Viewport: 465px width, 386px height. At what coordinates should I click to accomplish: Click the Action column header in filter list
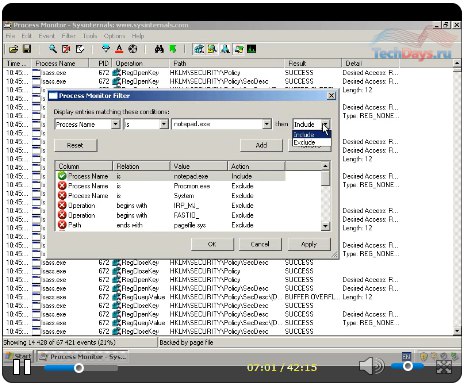pyautogui.click(x=256, y=166)
